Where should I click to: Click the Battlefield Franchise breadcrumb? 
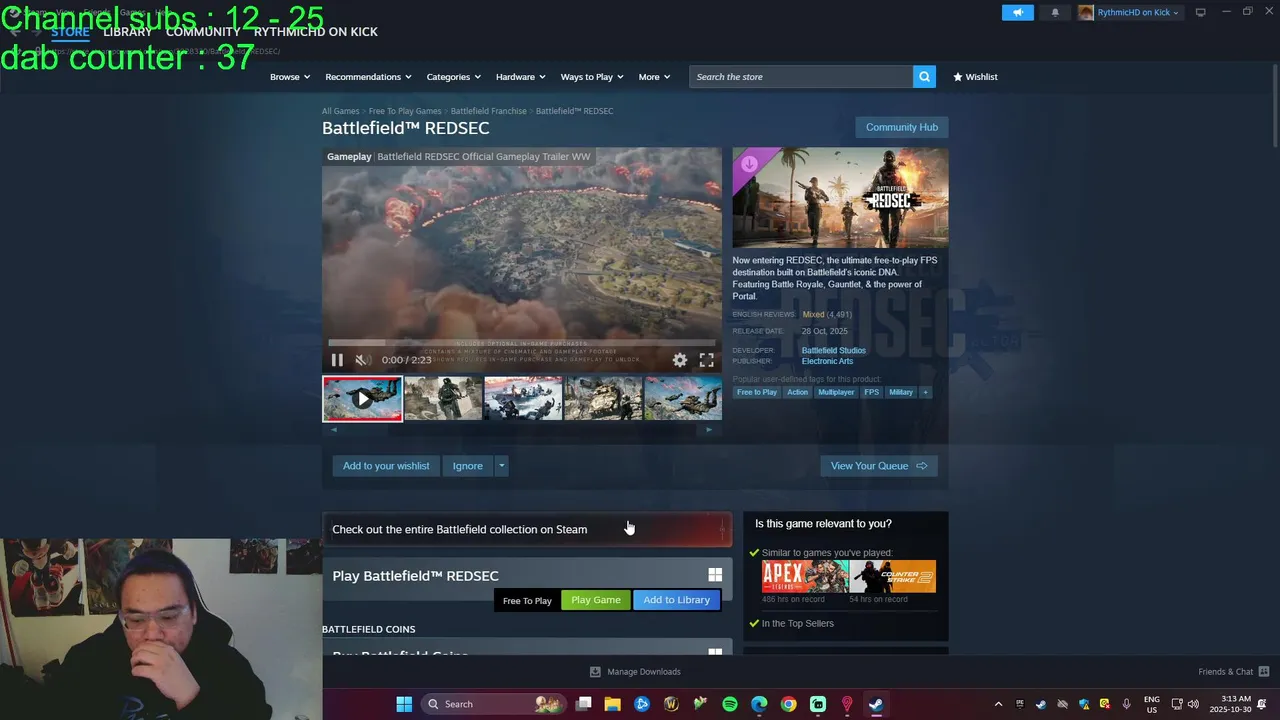pos(488,111)
